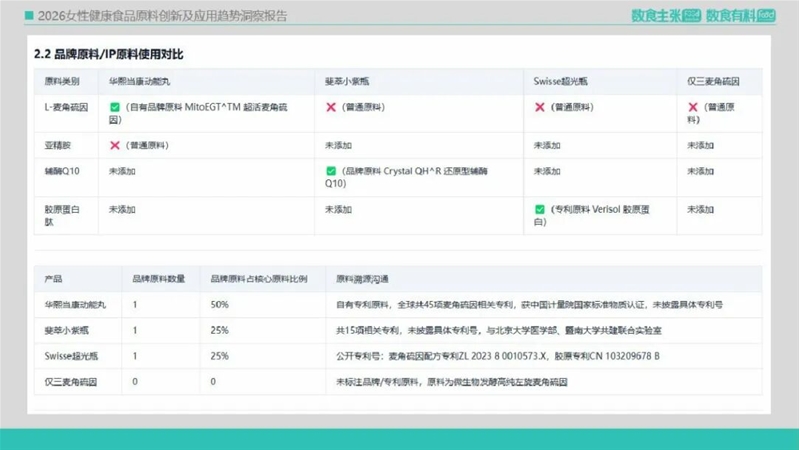Click row label 胶原蛋白肽
The image size is (799, 450).
point(62,216)
